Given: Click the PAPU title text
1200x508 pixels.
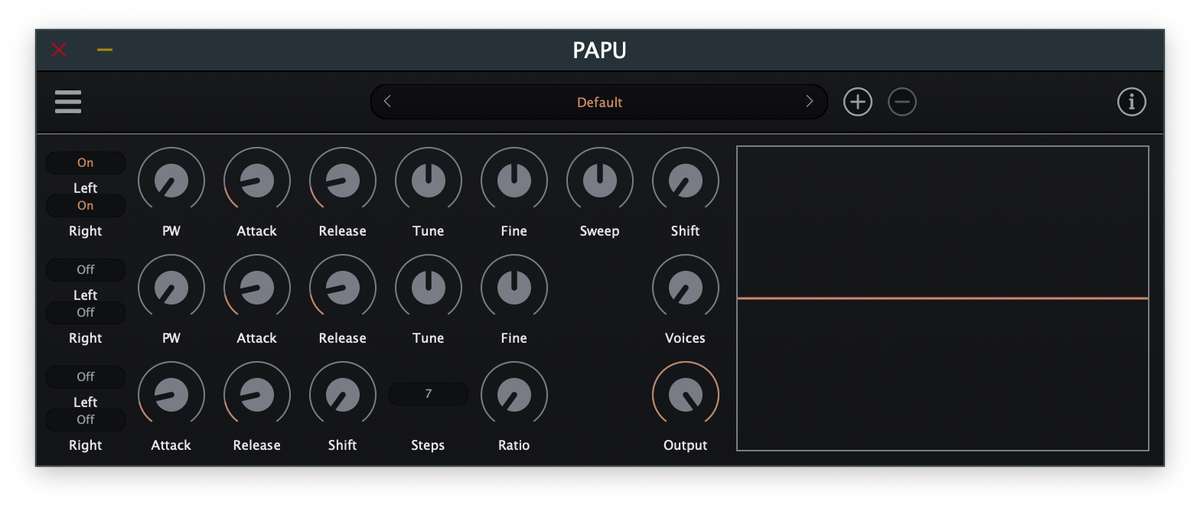Looking at the screenshot, I should 599,50.
